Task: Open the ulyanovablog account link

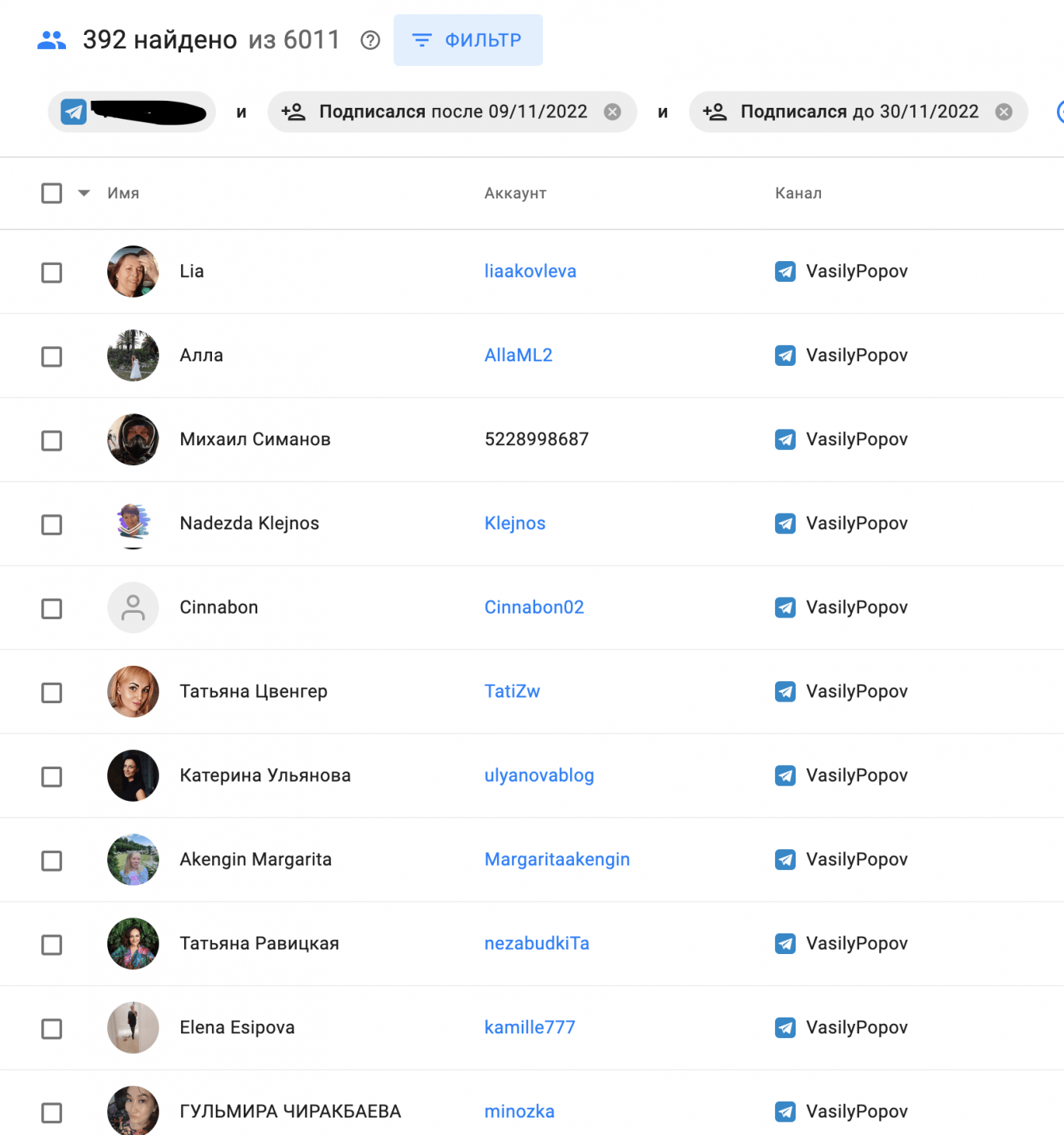Action: [x=538, y=775]
